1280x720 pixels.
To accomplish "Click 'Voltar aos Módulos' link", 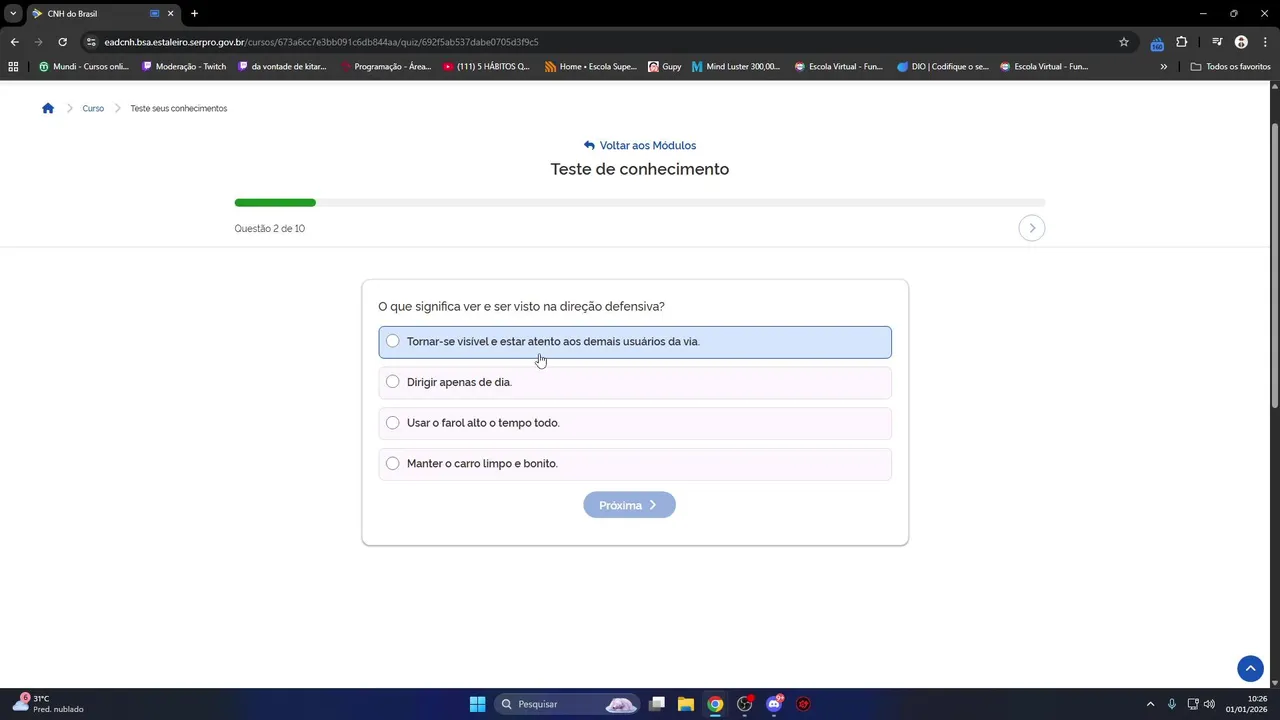I will point(640,145).
